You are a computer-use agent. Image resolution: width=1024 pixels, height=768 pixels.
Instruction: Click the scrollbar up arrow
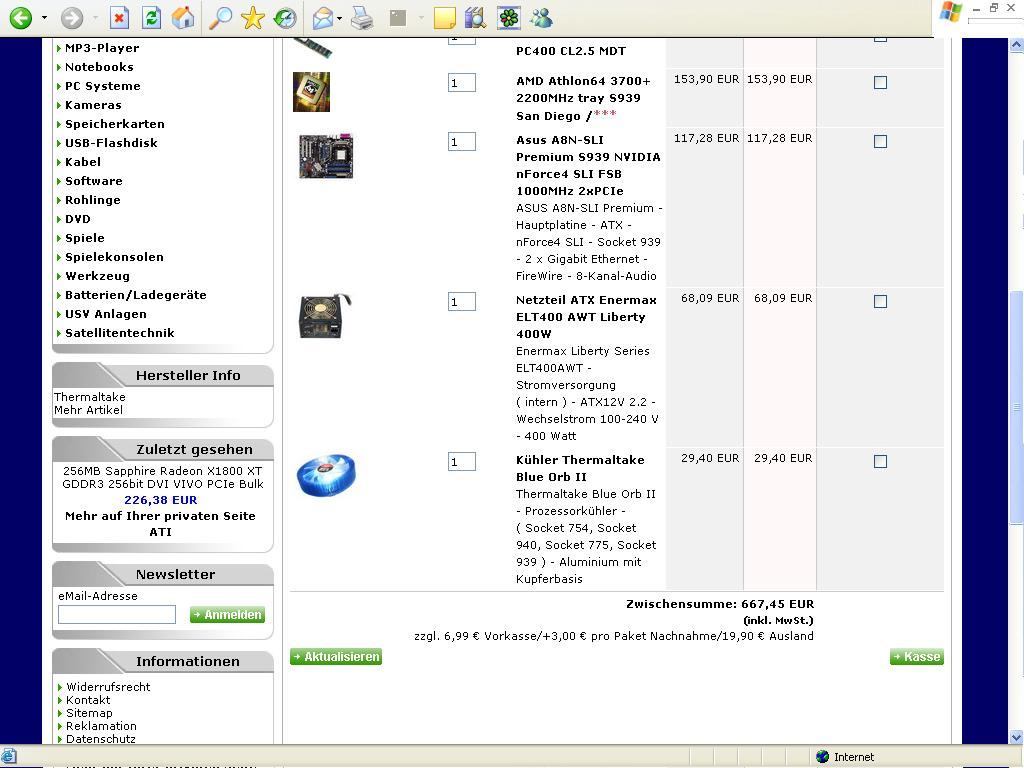pyautogui.click(x=1016, y=45)
